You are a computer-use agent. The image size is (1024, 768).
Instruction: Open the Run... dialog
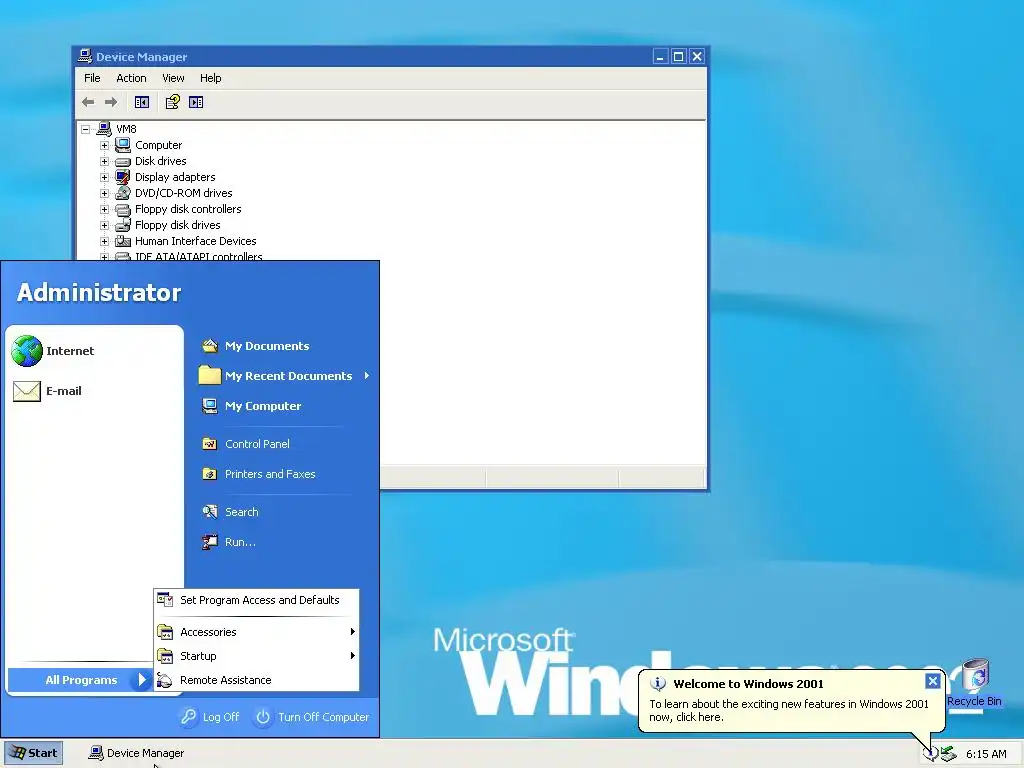click(x=229, y=542)
